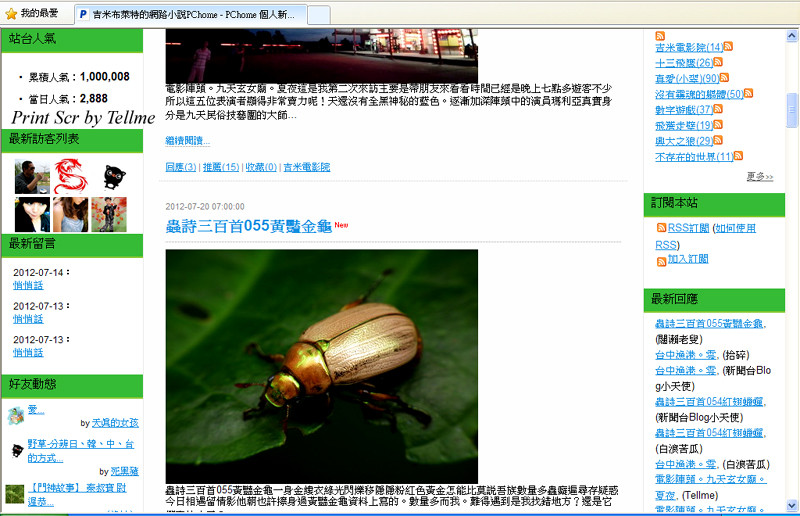Screen dimensions: 800x516
Task: Click RSS icon beside 飛簷走壁(19)
Action: (x=718, y=125)
